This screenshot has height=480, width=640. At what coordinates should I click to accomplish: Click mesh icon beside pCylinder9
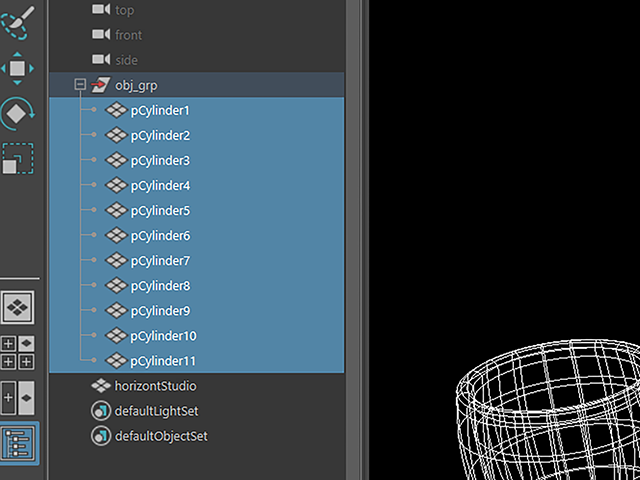click(x=116, y=310)
